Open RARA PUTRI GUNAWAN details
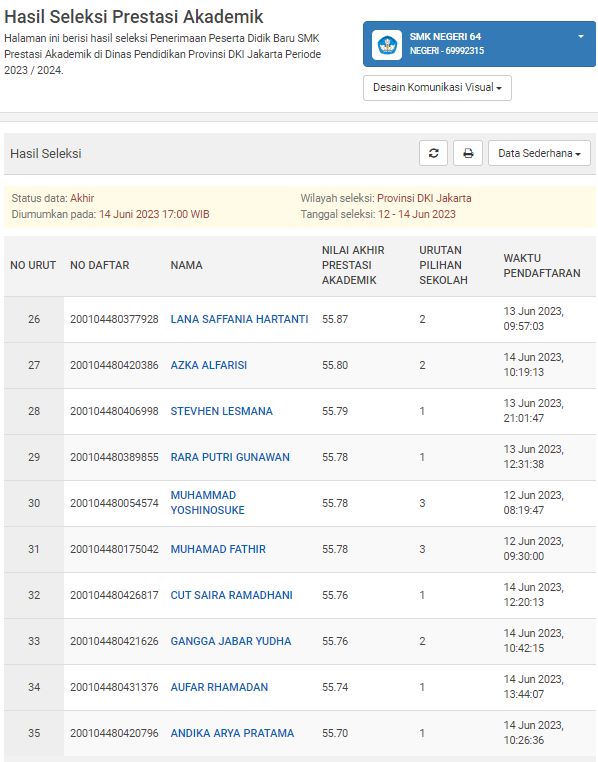 coord(230,457)
